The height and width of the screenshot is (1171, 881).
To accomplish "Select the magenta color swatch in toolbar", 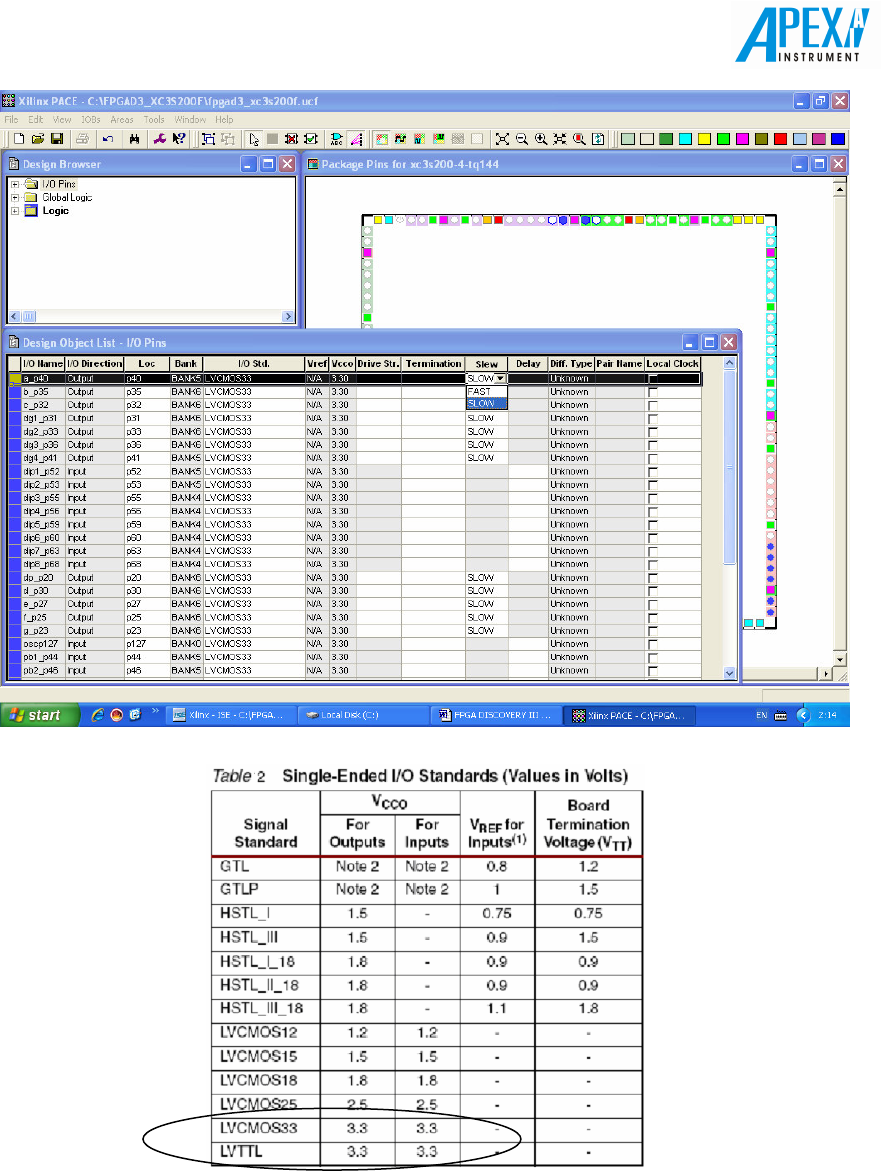I will [742, 139].
